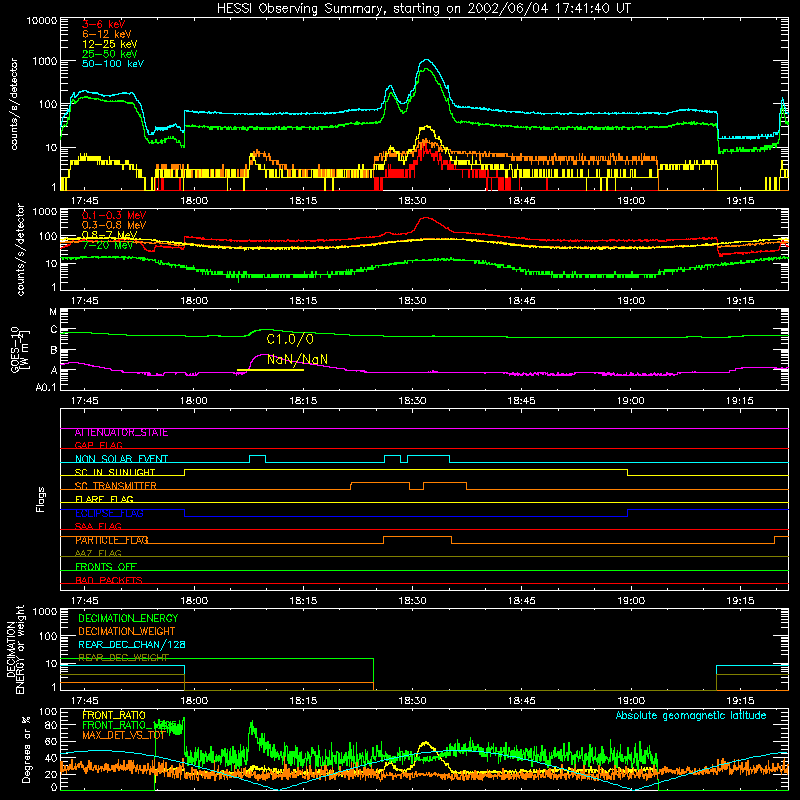Click the green 7-20 MeV legend entry
Image resolution: width=800 pixels, height=800 pixels.
pos(107,245)
